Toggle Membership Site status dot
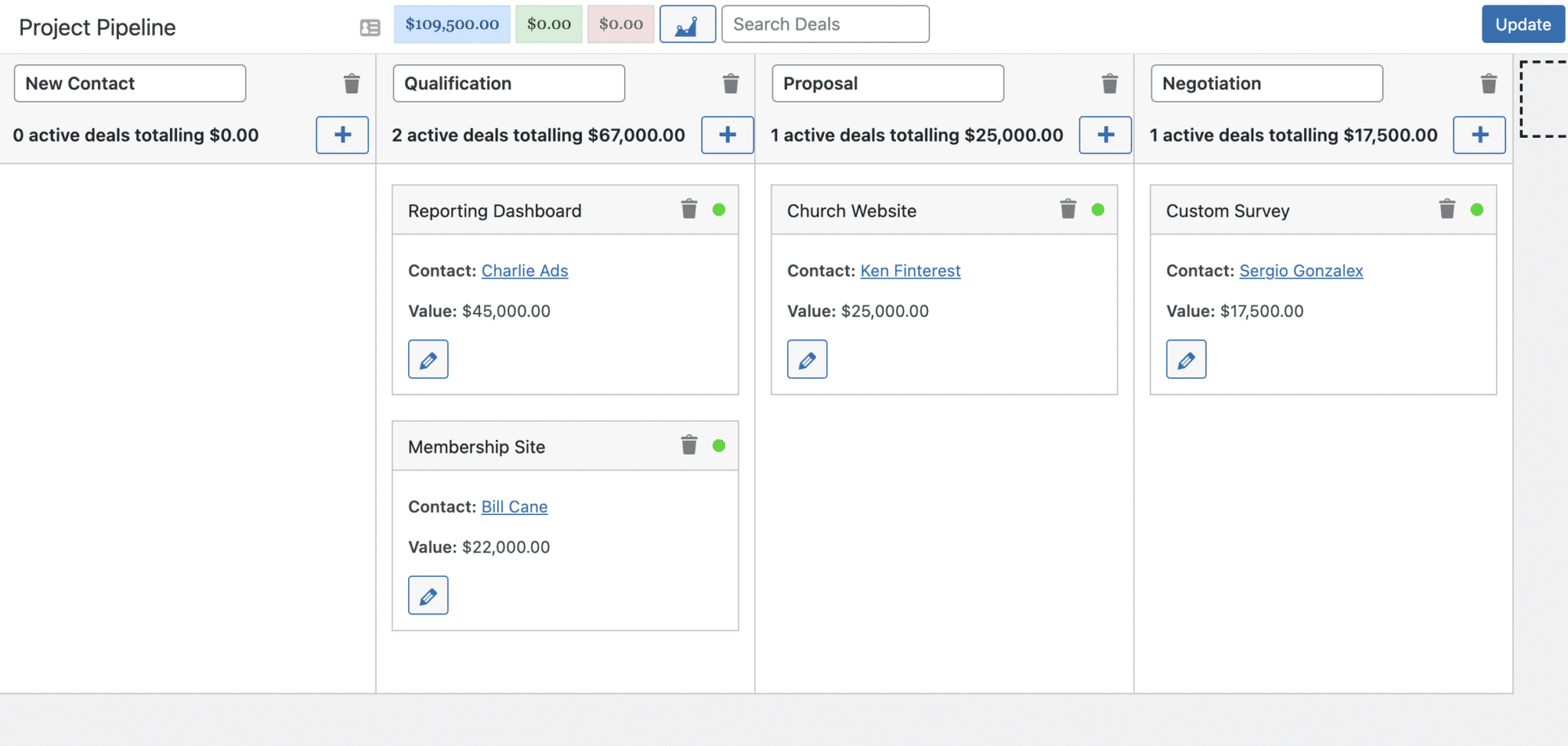1568x746 pixels. pos(719,446)
